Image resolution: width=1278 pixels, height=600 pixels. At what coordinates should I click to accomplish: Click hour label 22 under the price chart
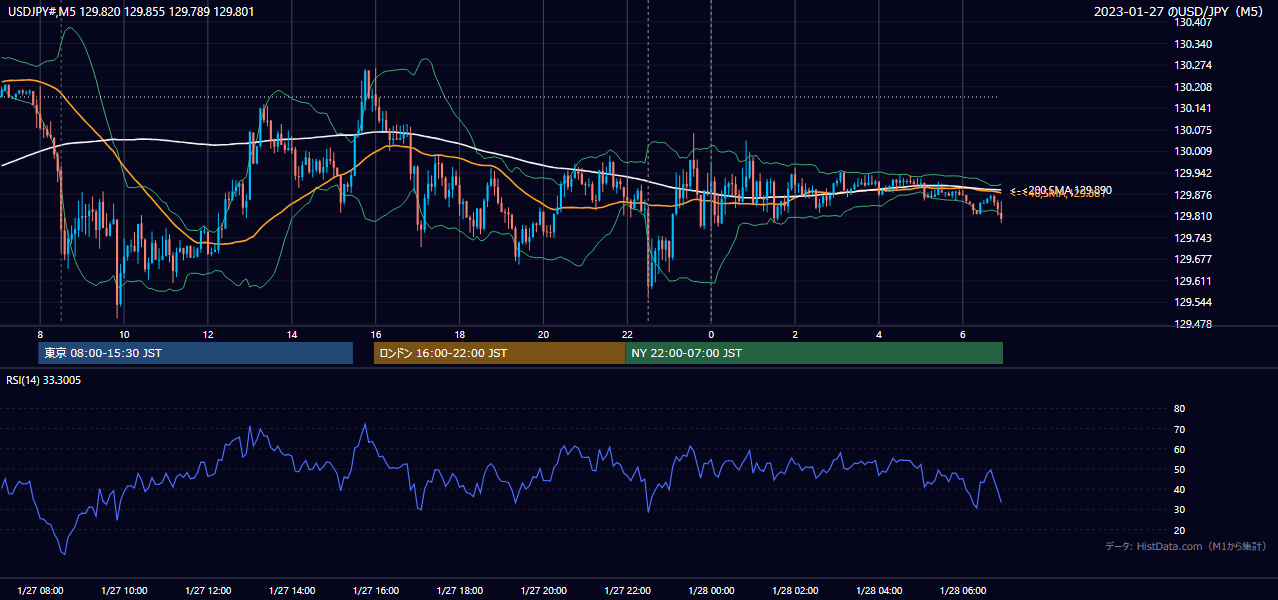(x=628, y=334)
